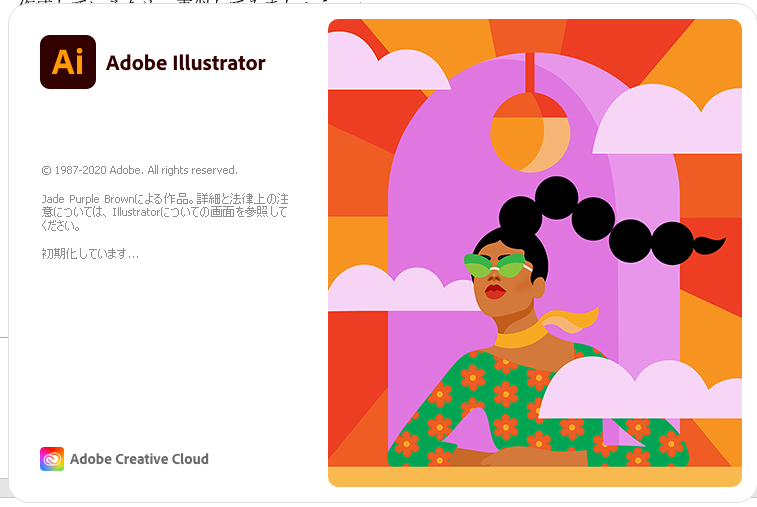Click the 1987-2020 Adobe copyright line

click(x=140, y=170)
